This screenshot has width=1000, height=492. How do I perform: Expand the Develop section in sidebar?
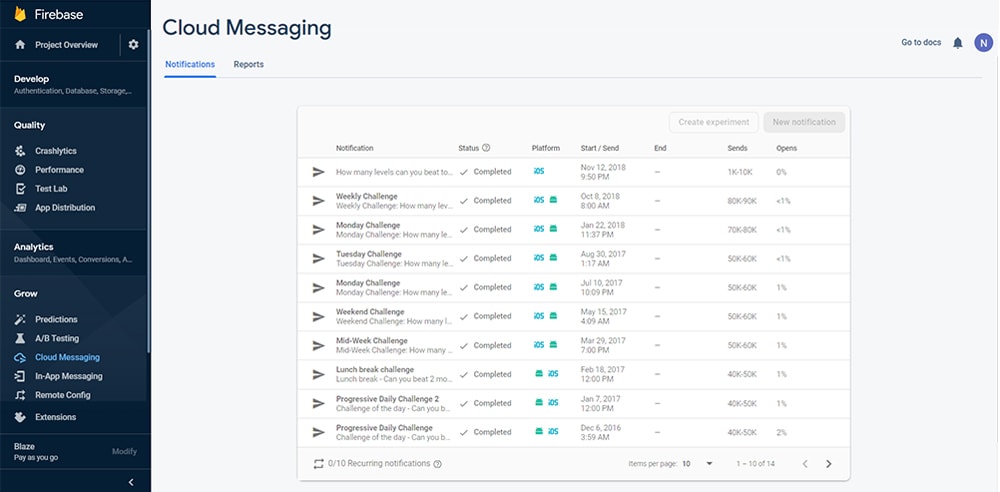pyautogui.click(x=73, y=84)
